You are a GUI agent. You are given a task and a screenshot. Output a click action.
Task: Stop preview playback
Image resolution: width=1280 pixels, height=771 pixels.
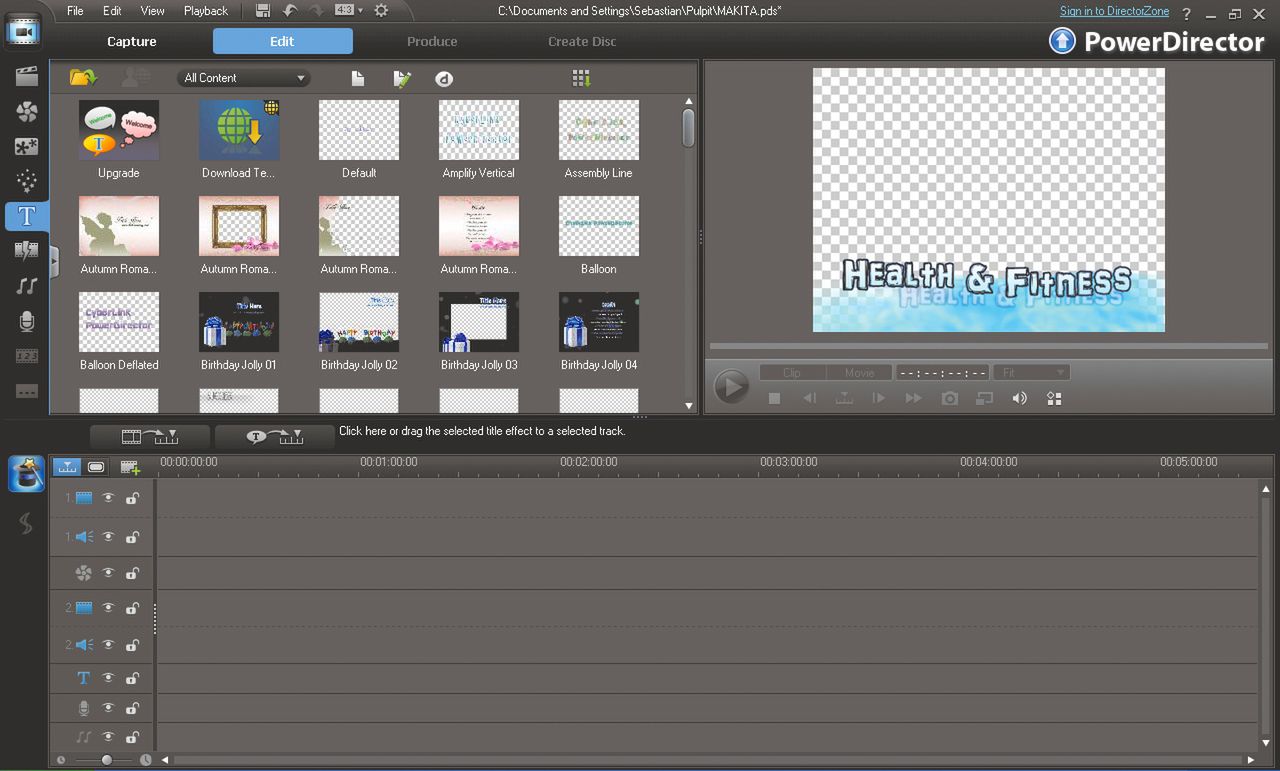774,398
